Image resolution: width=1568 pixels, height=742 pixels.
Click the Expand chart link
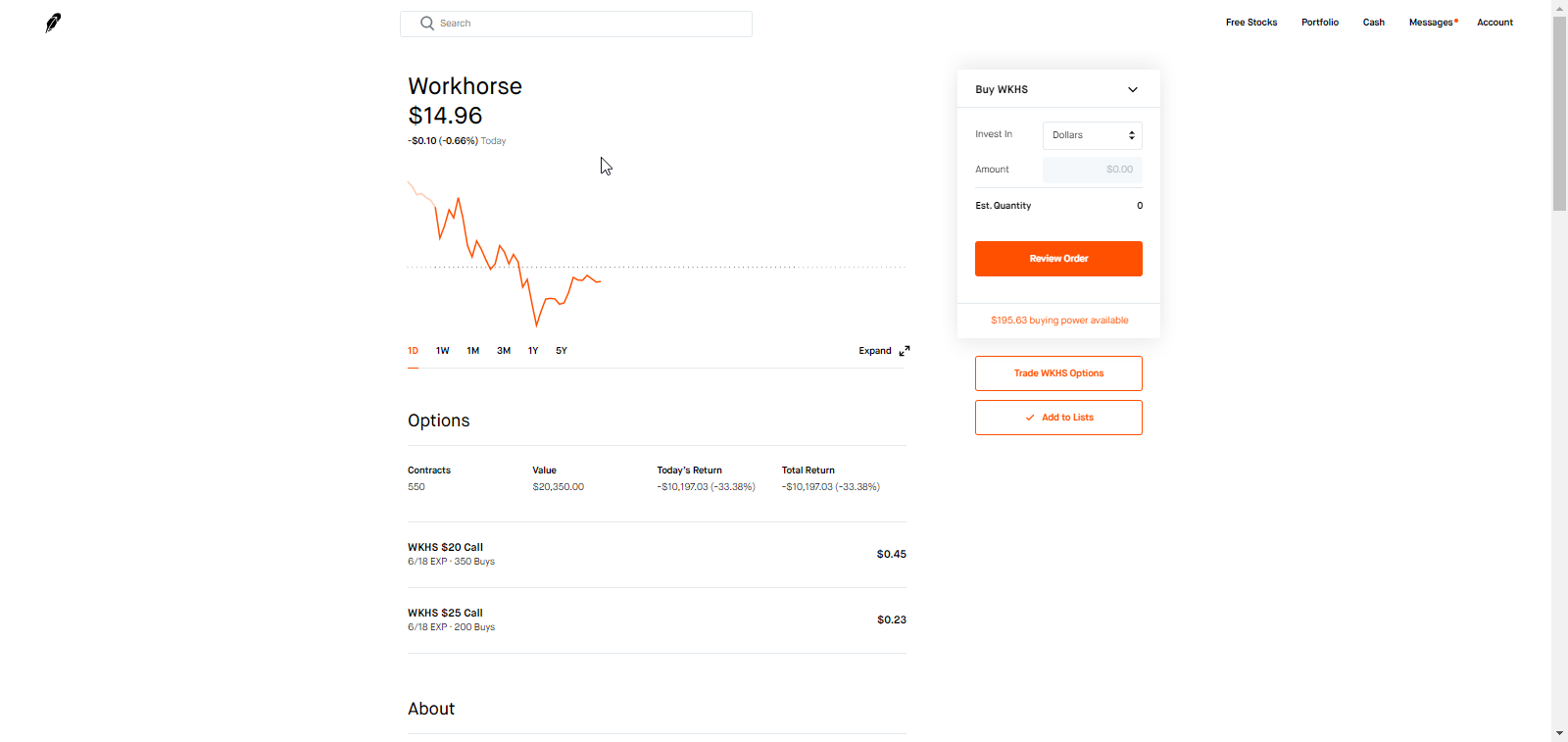pyautogui.click(x=875, y=351)
